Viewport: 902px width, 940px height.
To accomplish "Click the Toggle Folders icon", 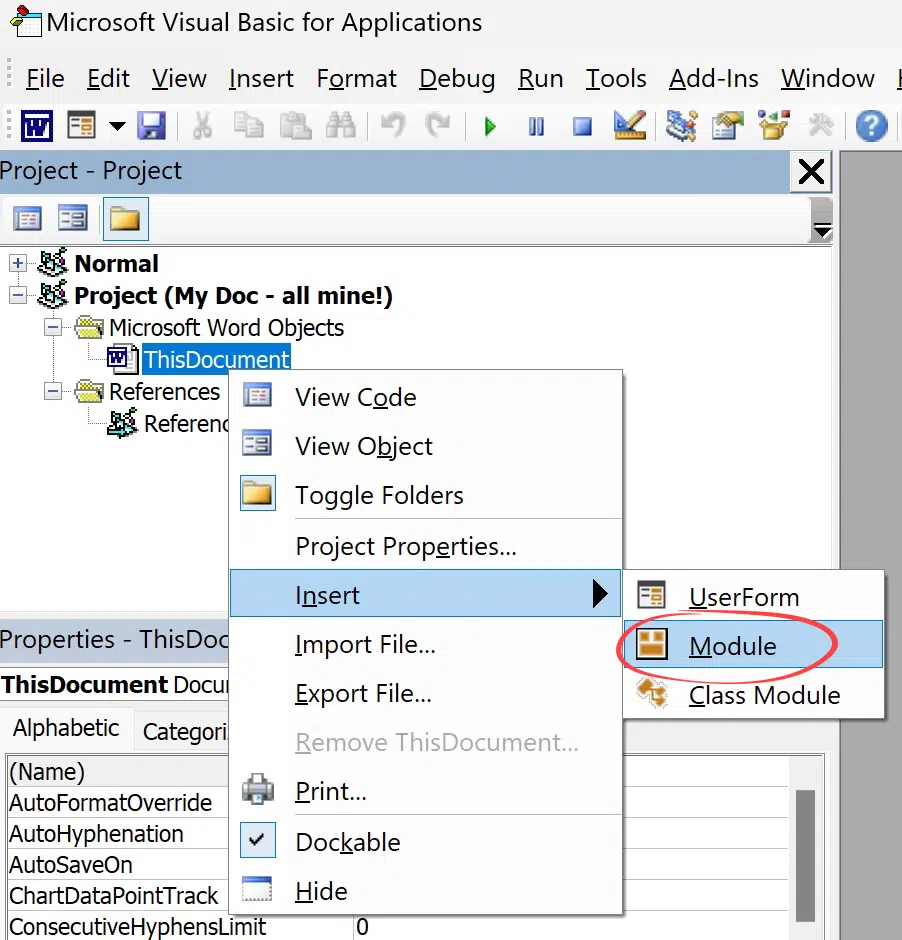I will point(125,218).
